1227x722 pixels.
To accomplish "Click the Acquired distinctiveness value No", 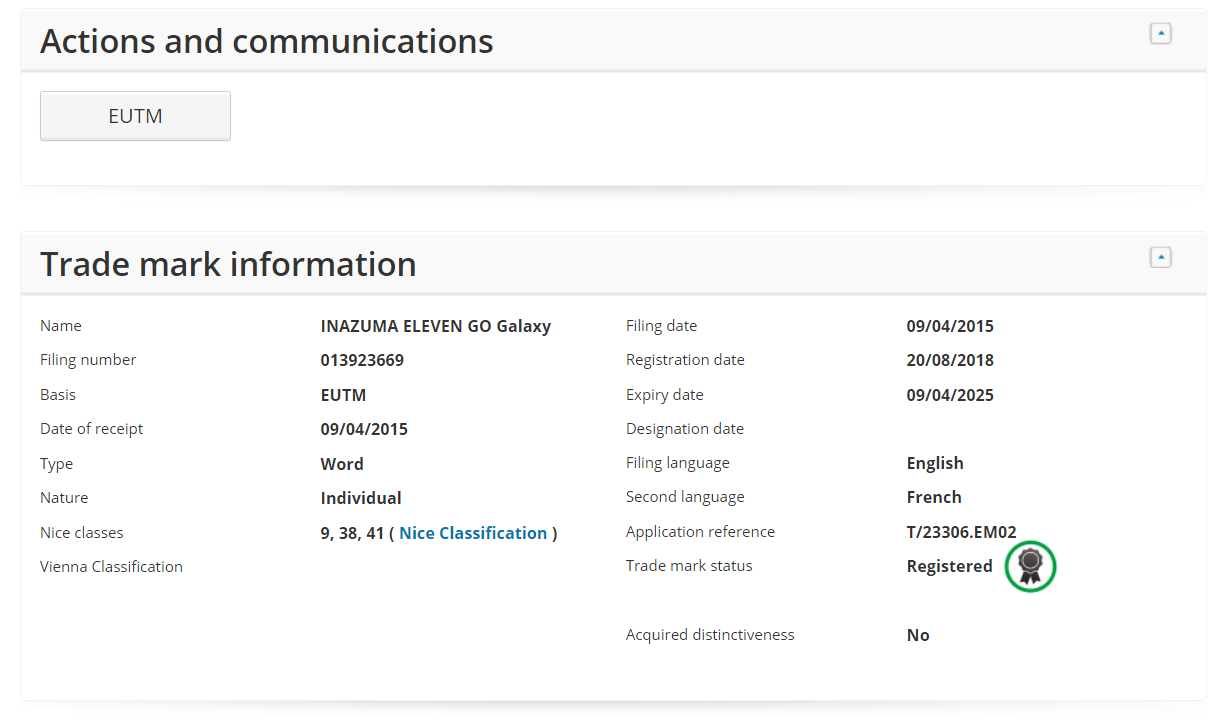I will point(918,635).
